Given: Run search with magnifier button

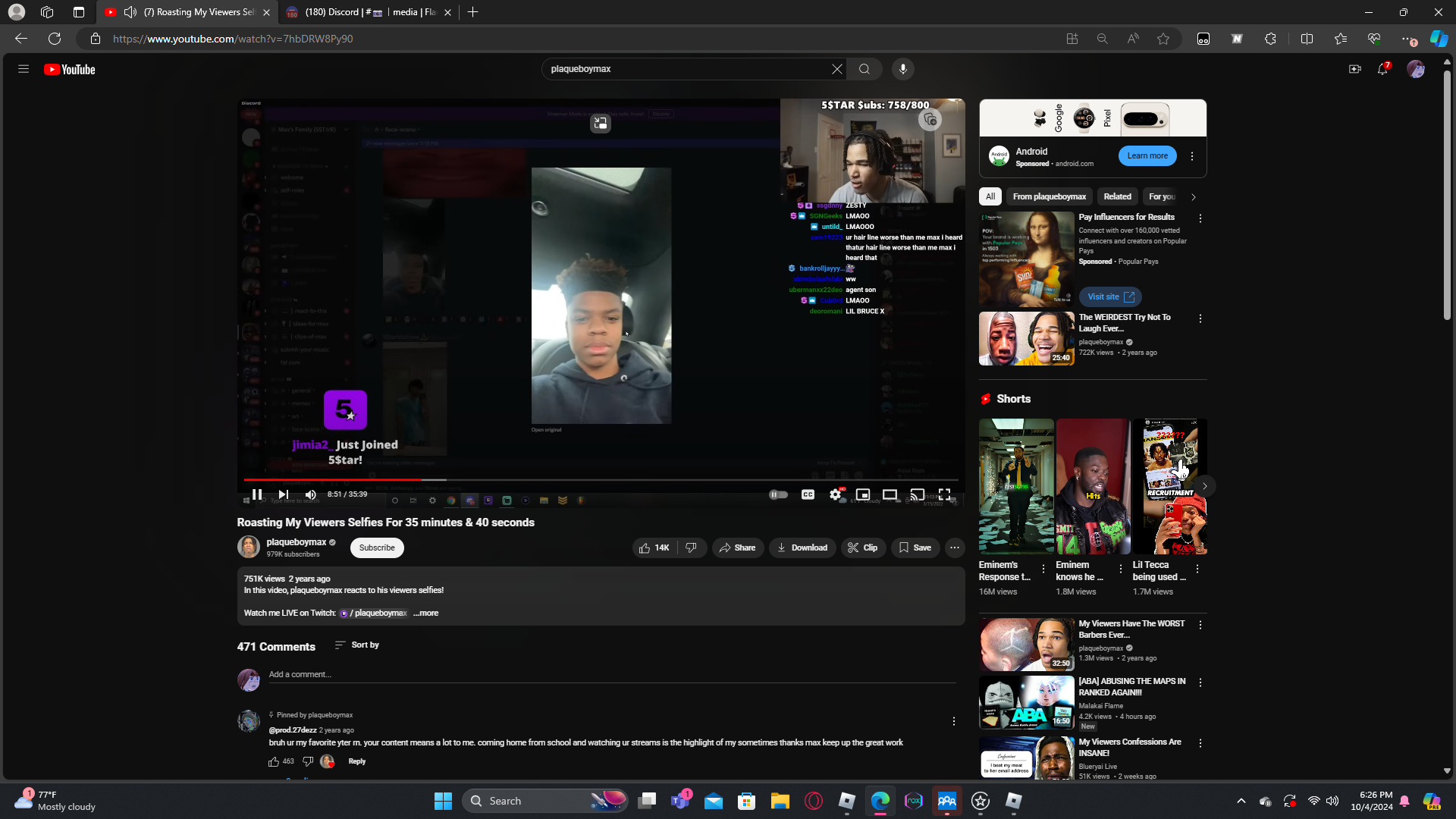Looking at the screenshot, I should tap(864, 69).
